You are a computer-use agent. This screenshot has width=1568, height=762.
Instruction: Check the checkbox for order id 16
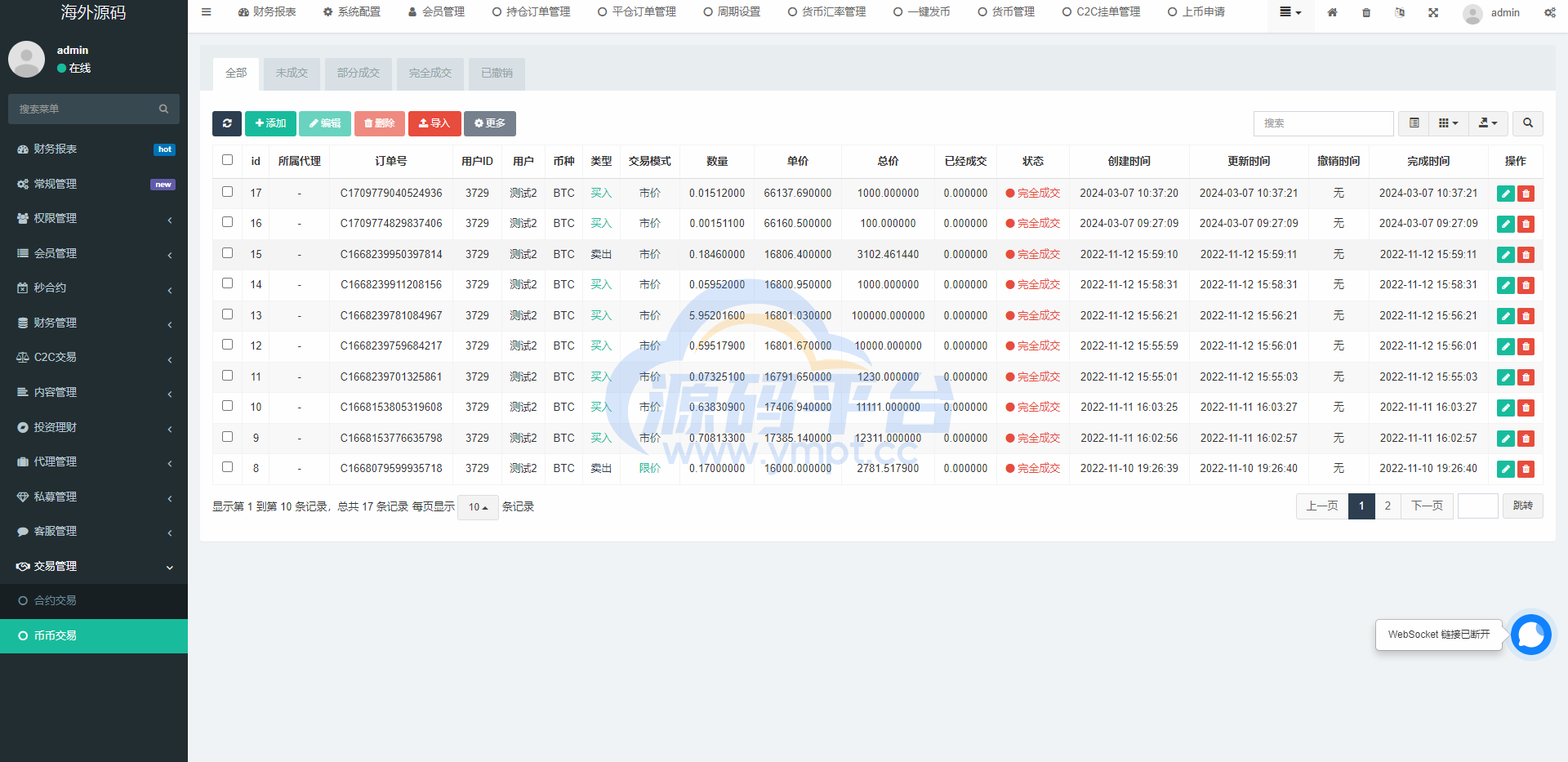[227, 222]
